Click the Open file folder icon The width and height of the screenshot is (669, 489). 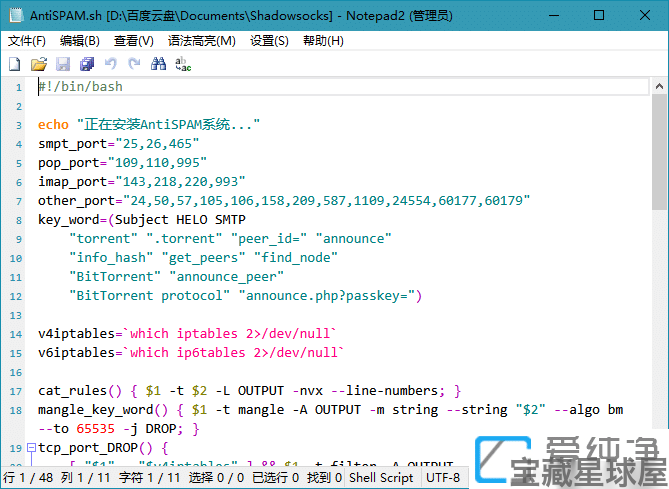(39, 64)
